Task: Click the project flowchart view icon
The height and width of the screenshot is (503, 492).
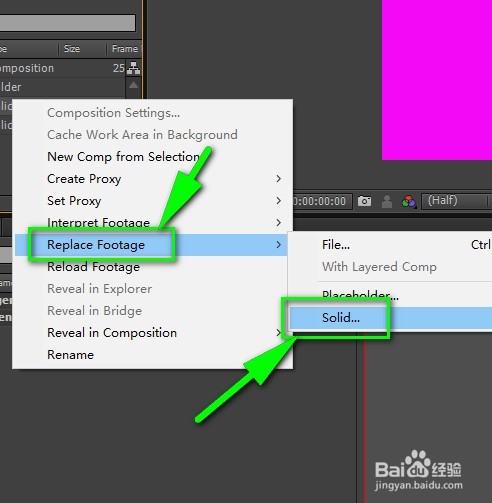Action: click(133, 68)
